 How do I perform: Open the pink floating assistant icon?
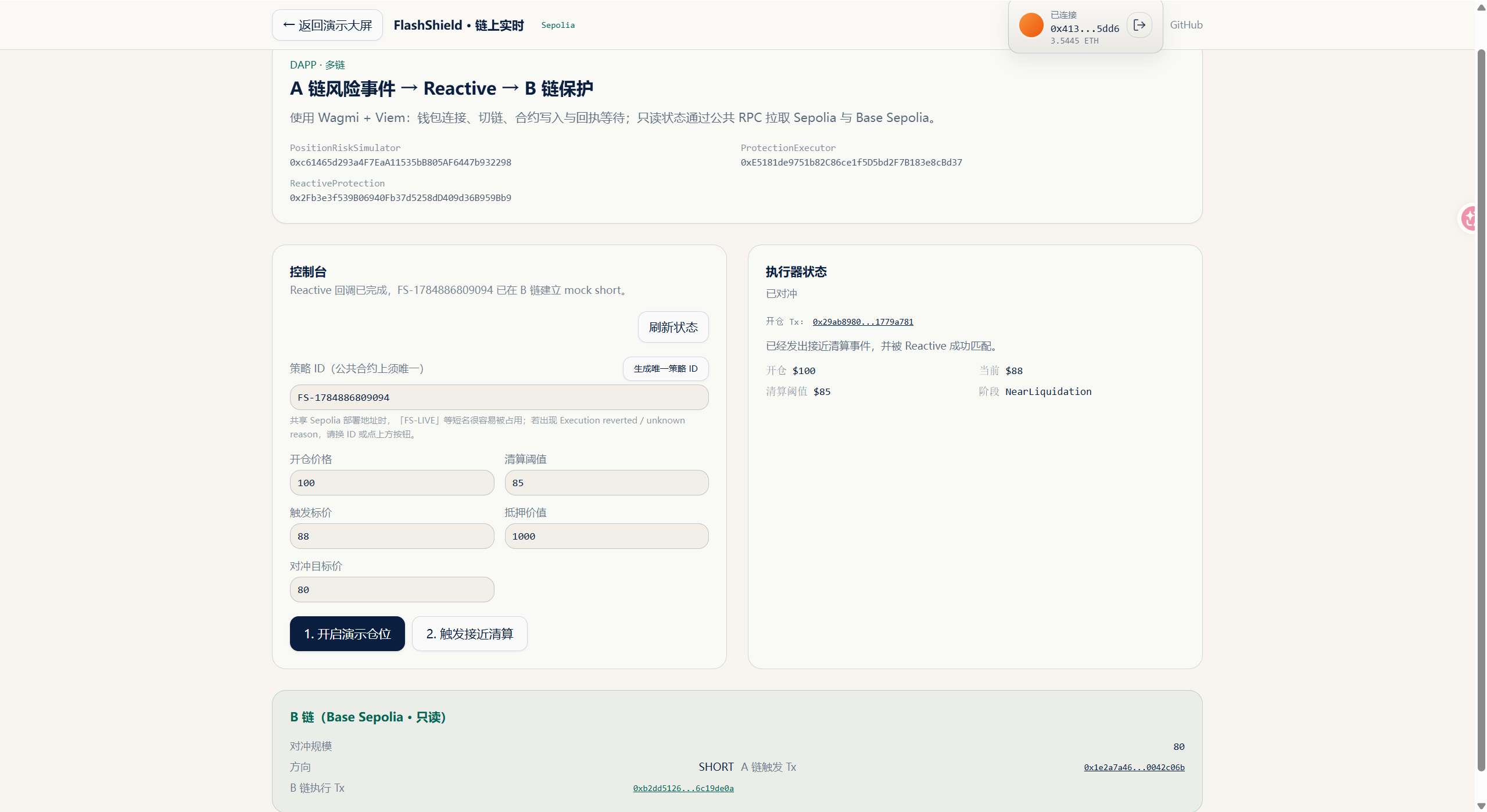(x=1470, y=218)
